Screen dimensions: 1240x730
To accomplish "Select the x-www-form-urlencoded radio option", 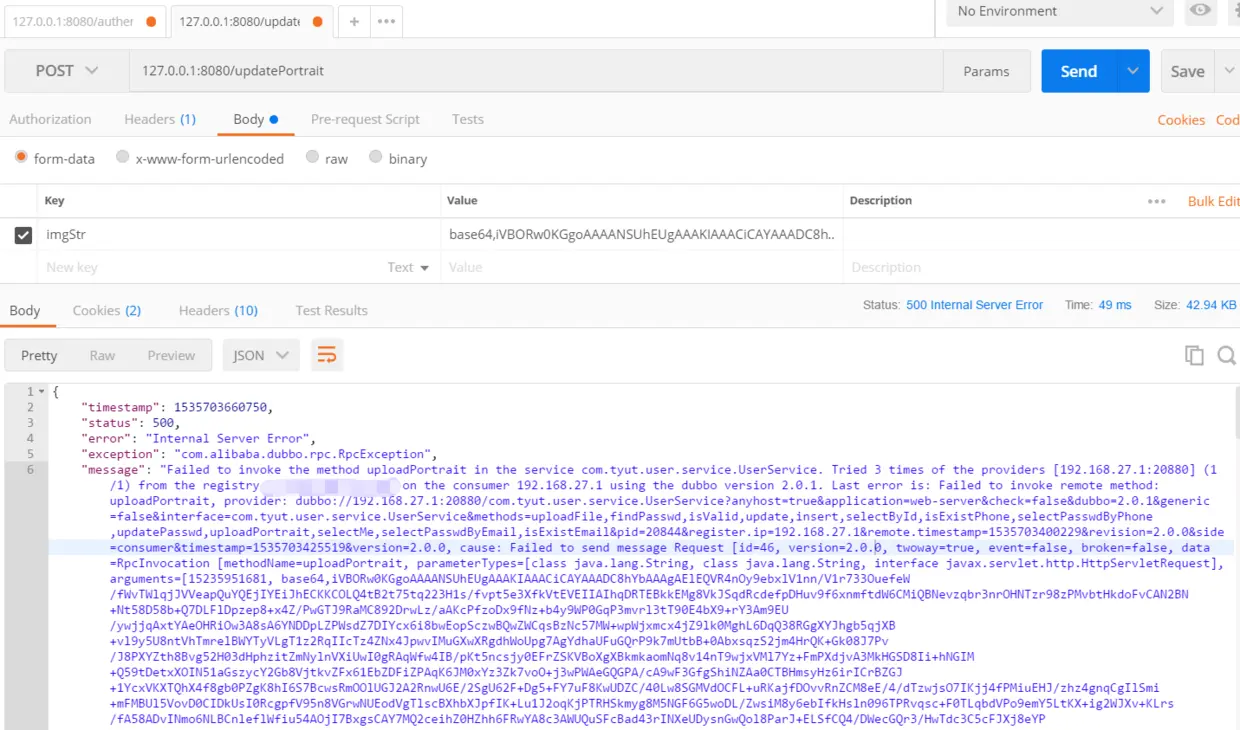I will [x=122, y=157].
